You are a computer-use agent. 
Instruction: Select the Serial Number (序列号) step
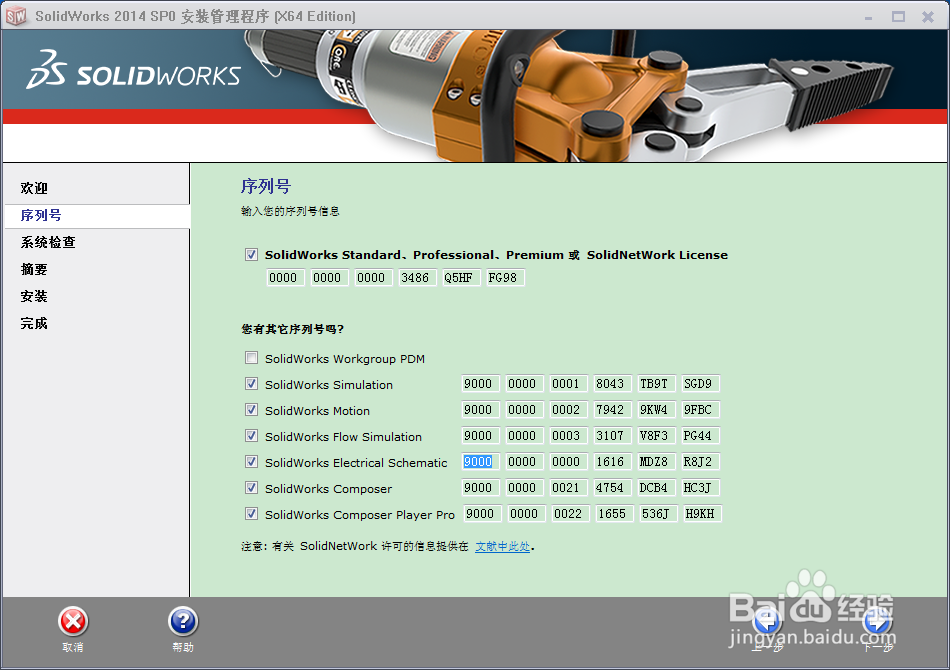click(41, 216)
